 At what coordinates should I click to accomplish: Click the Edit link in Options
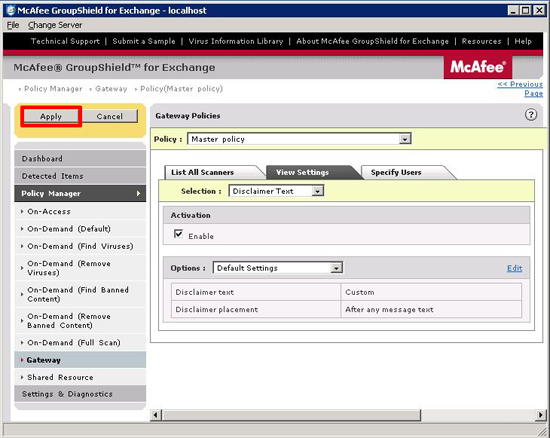pyautogui.click(x=515, y=268)
